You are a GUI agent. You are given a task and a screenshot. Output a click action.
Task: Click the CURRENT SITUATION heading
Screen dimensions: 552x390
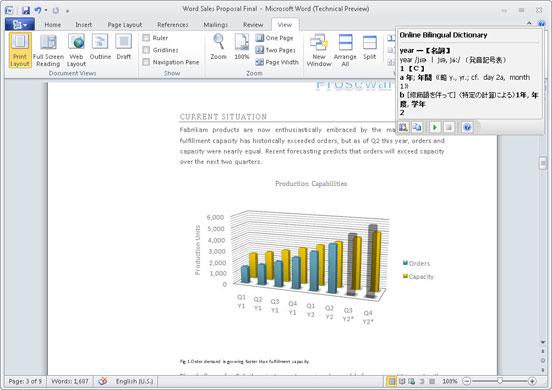(x=223, y=117)
